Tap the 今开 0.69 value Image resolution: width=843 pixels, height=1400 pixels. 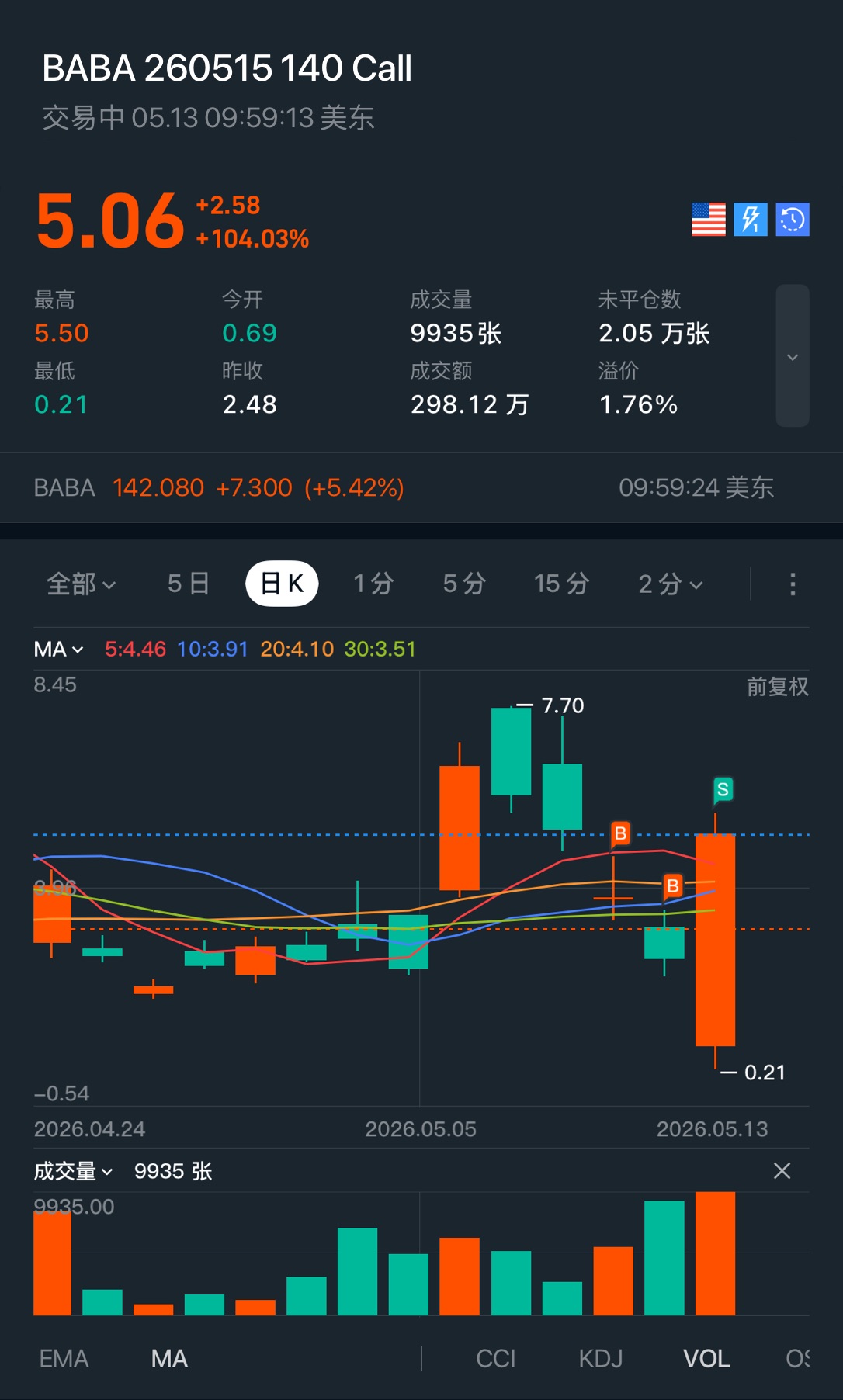coord(249,334)
